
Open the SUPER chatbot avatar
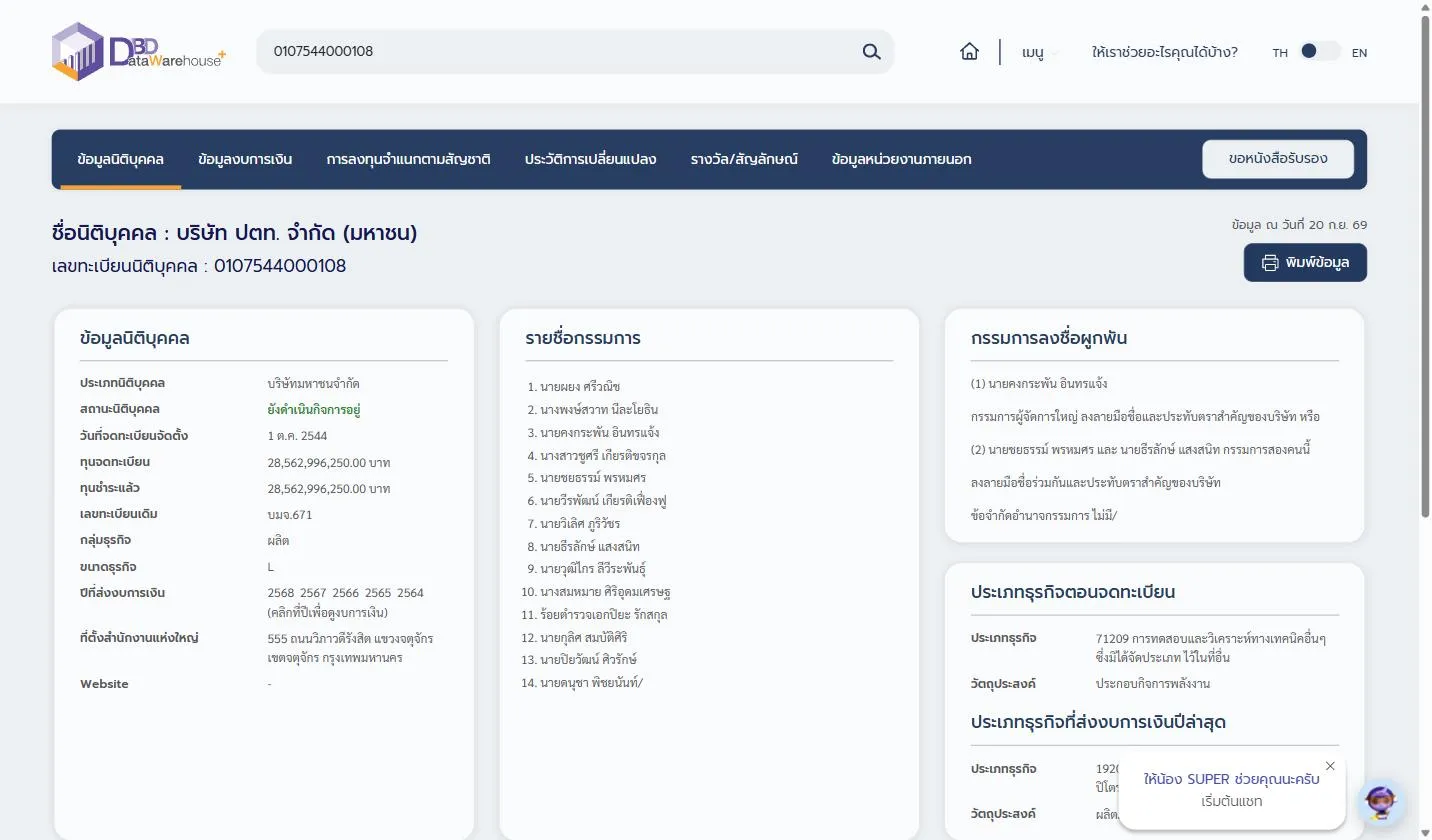pos(1380,802)
